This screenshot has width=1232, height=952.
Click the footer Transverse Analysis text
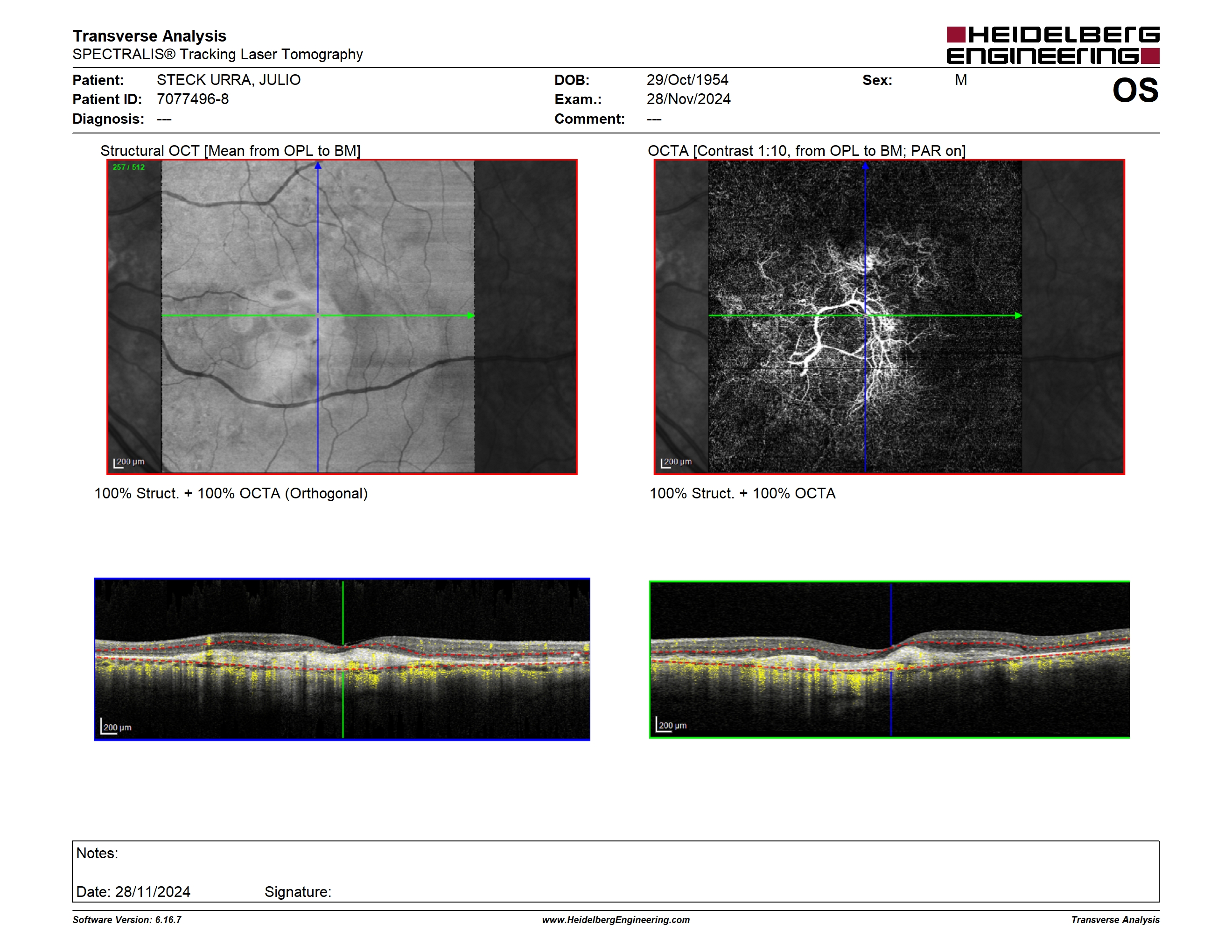[x=1115, y=919]
